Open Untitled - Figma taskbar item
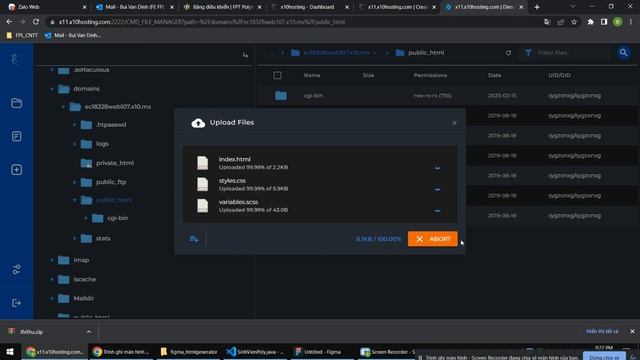This screenshot has width=640, height=360. coord(318,351)
